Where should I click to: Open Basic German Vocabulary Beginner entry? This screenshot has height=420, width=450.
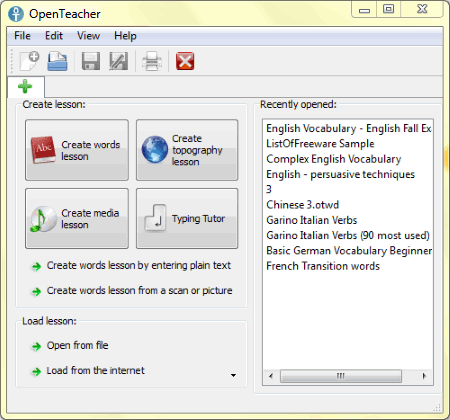[x=348, y=251]
